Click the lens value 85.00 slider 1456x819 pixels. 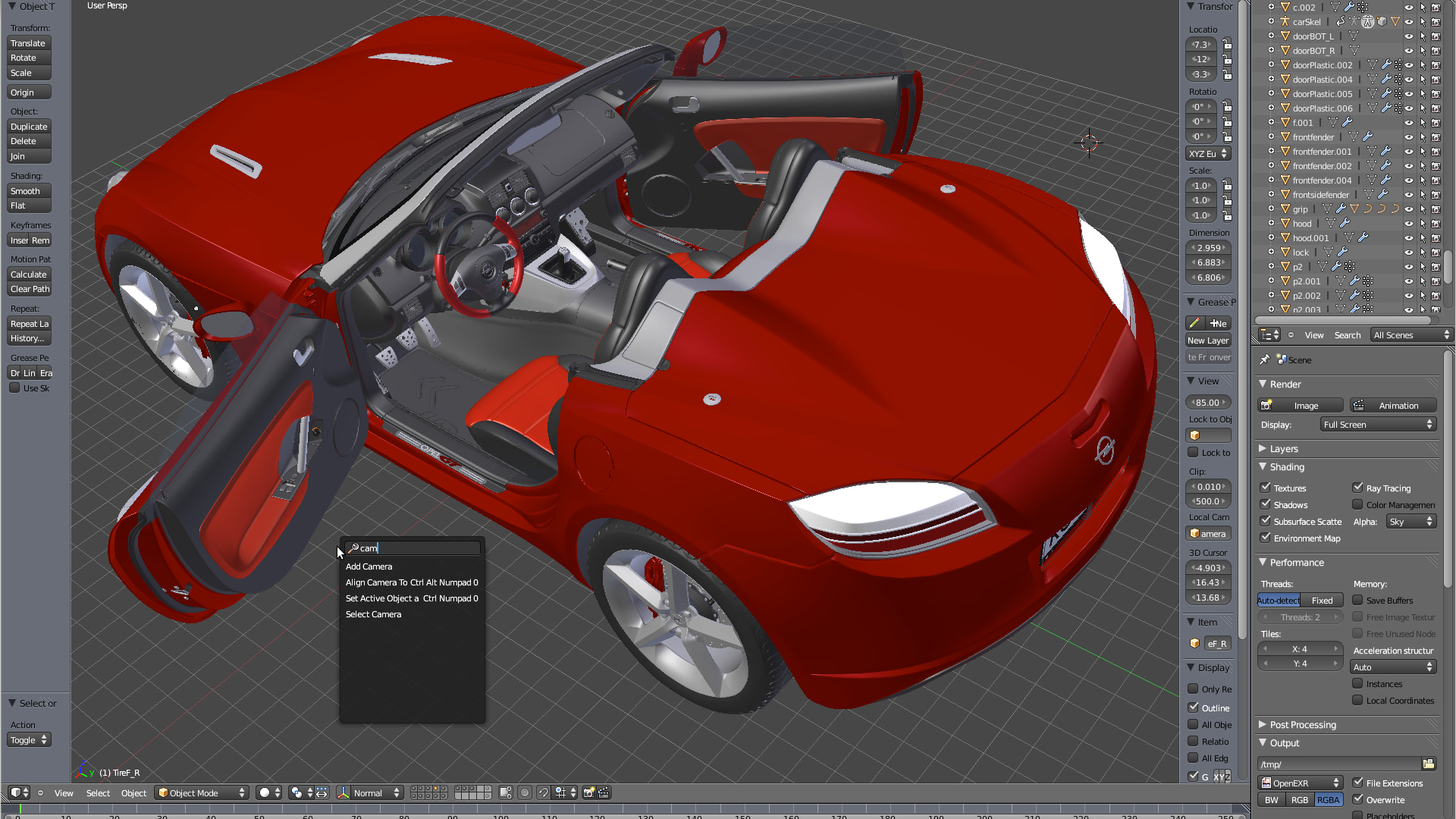pyautogui.click(x=1207, y=403)
